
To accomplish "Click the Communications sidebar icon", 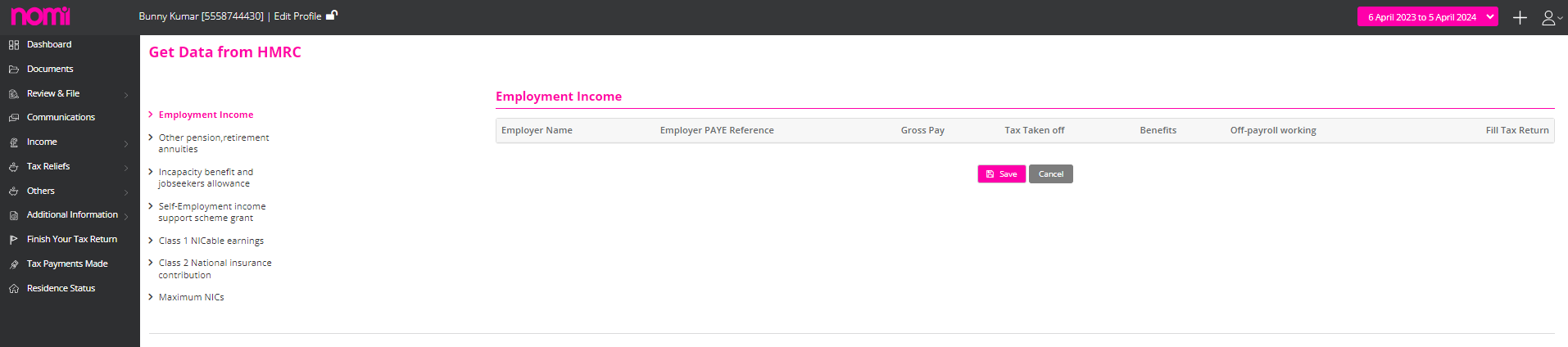I will coord(14,118).
